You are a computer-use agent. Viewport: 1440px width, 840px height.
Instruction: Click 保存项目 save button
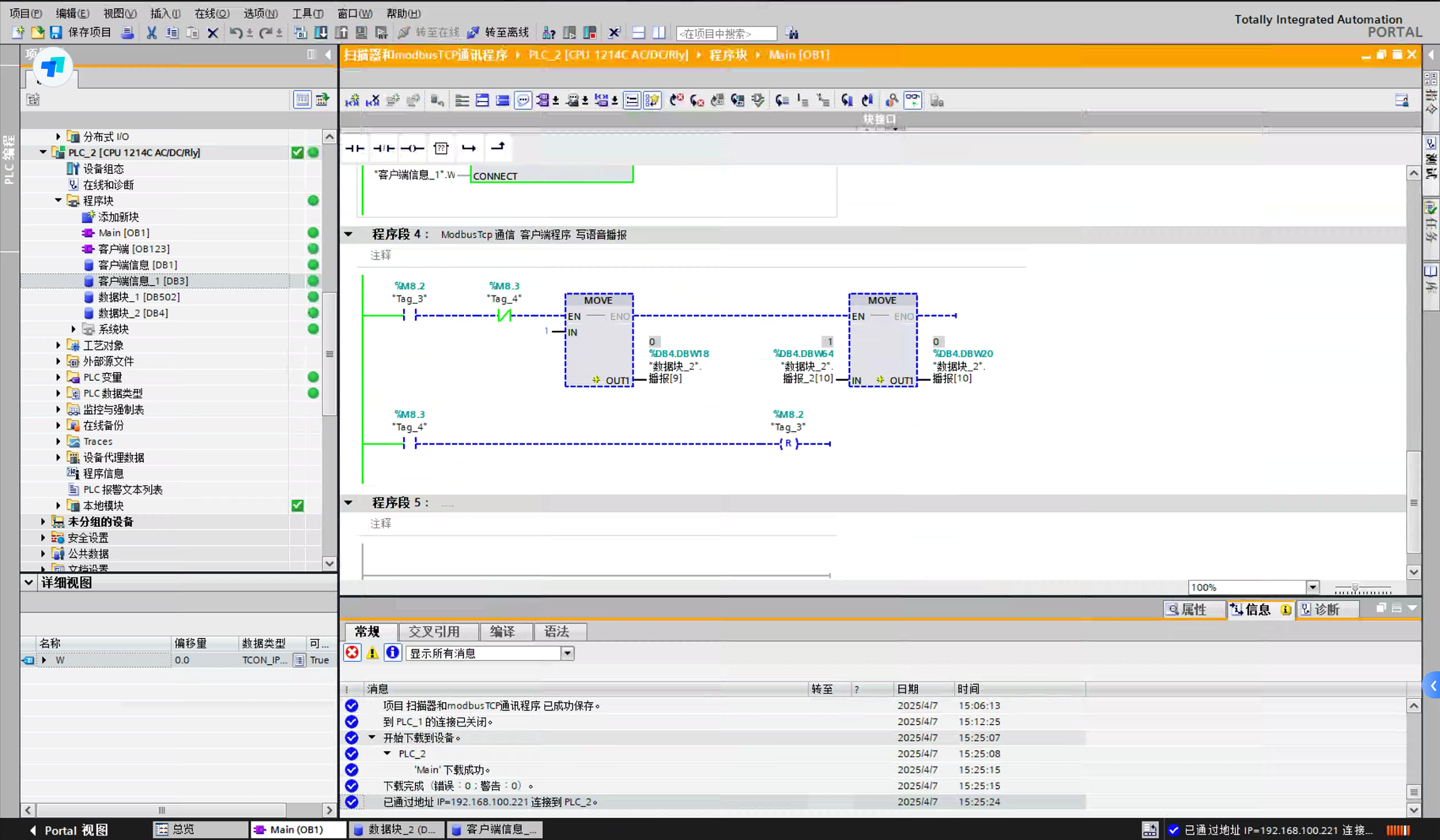(81, 32)
